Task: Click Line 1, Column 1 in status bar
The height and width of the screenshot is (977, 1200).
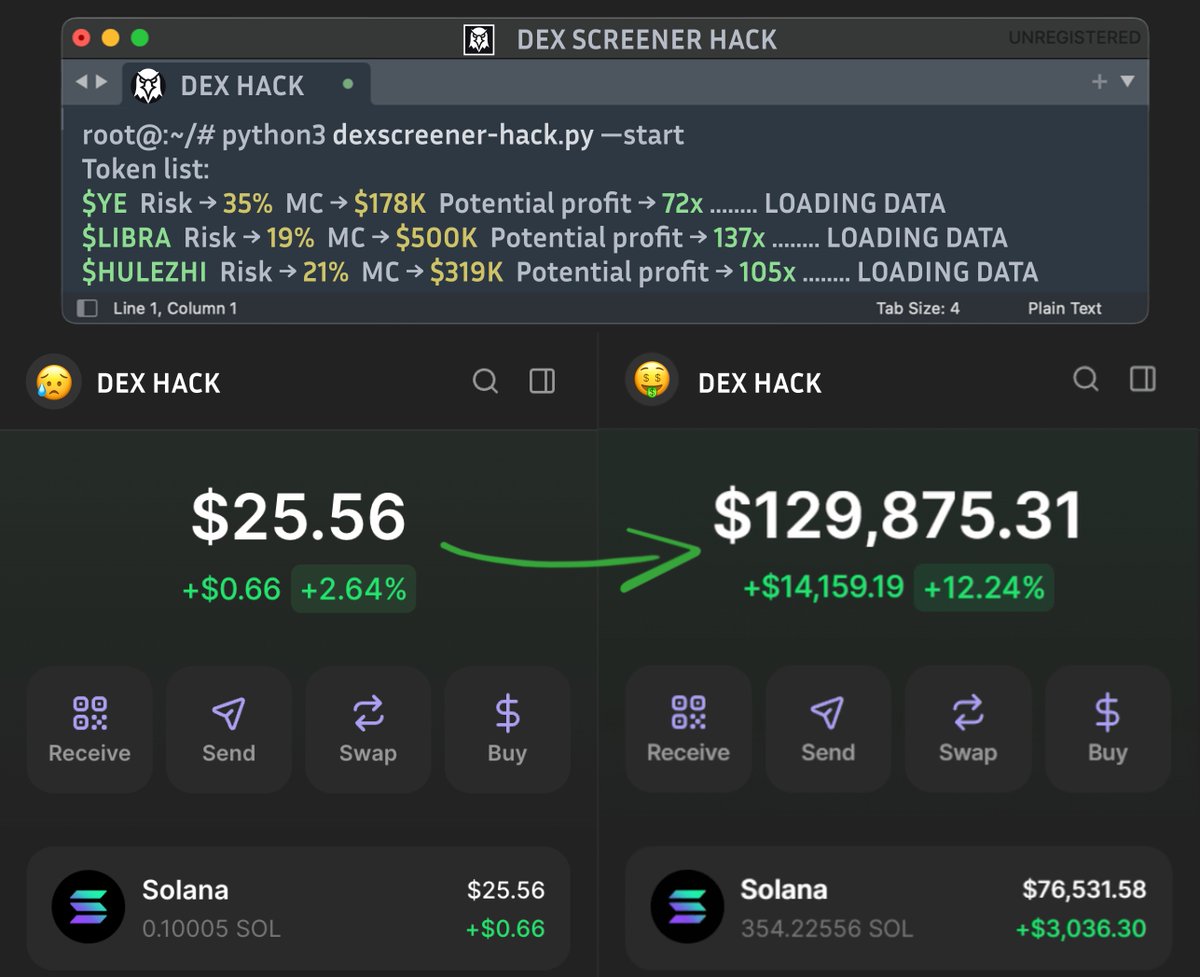Action: tap(175, 308)
